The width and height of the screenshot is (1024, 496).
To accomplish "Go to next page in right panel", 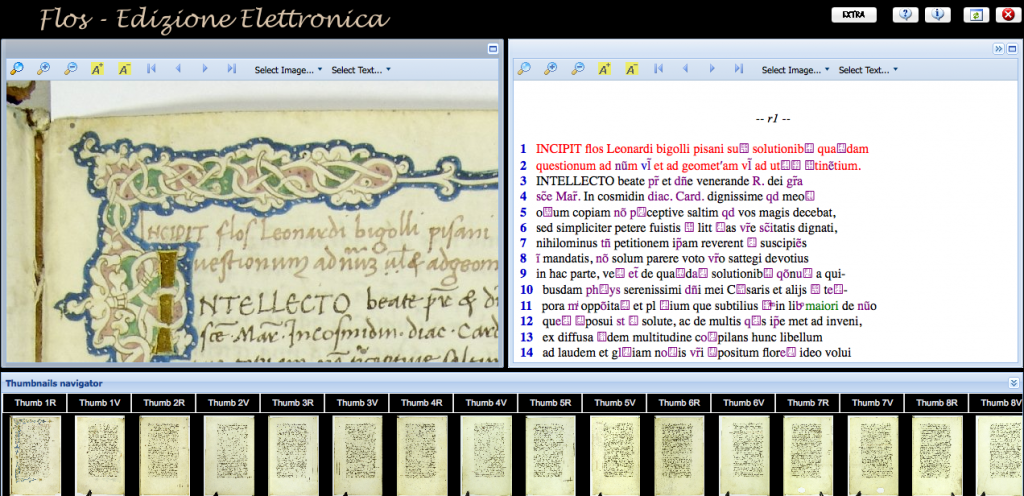I will point(712,69).
